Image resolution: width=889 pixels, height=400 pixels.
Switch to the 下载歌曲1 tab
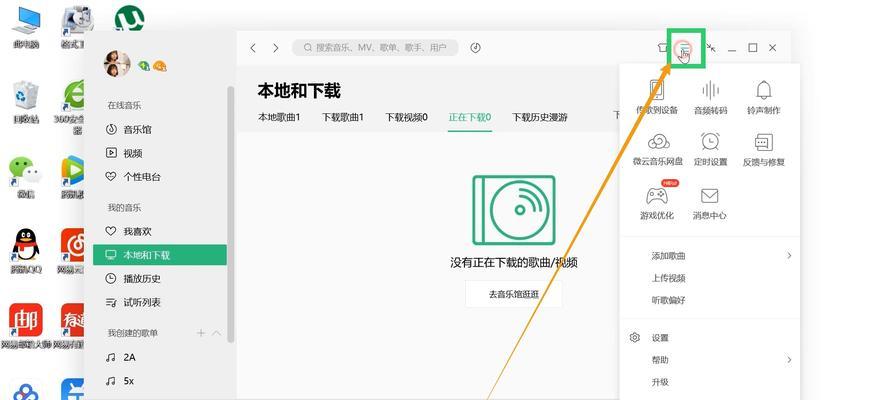(343, 117)
